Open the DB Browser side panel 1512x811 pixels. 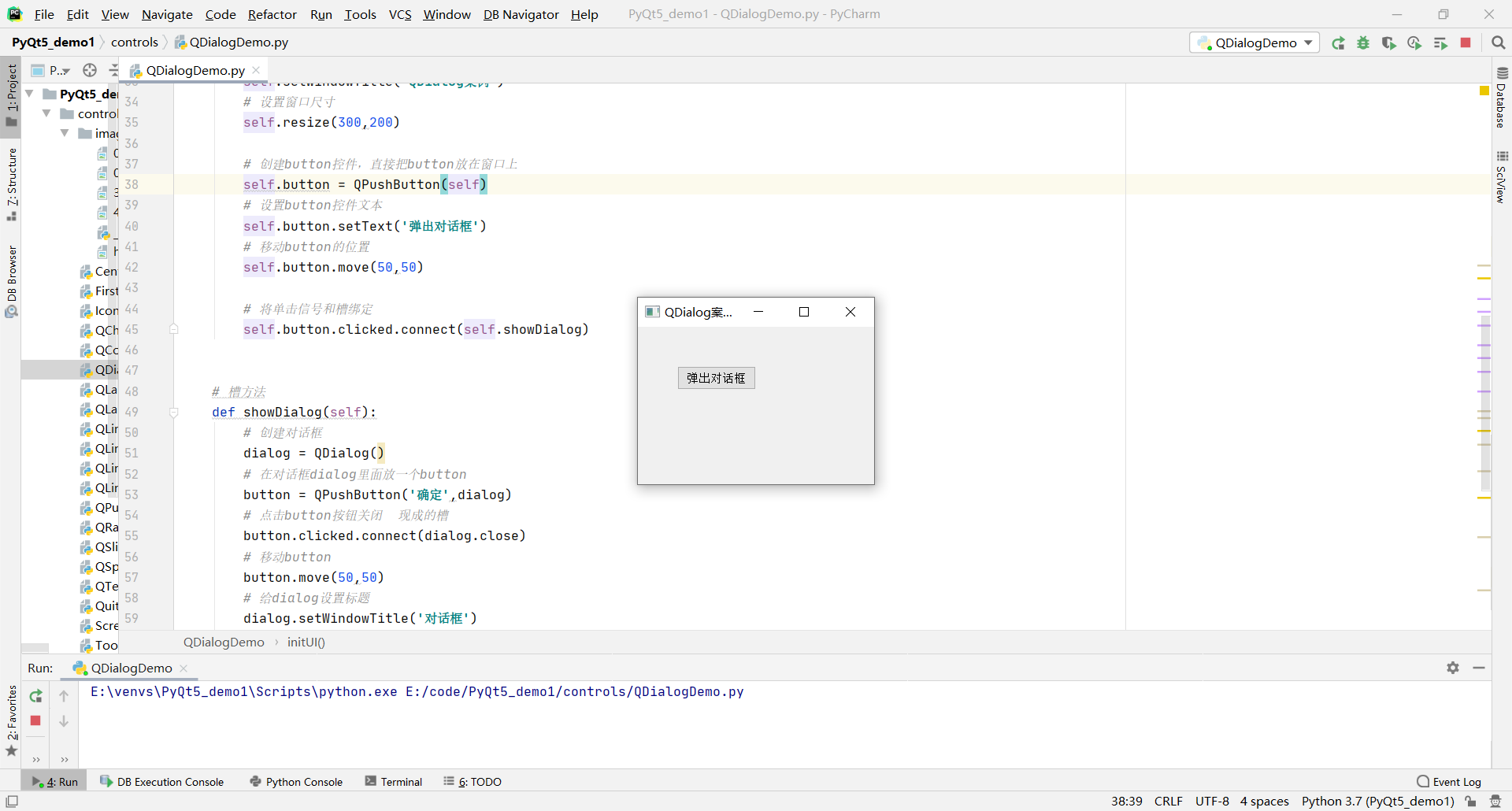[11, 282]
